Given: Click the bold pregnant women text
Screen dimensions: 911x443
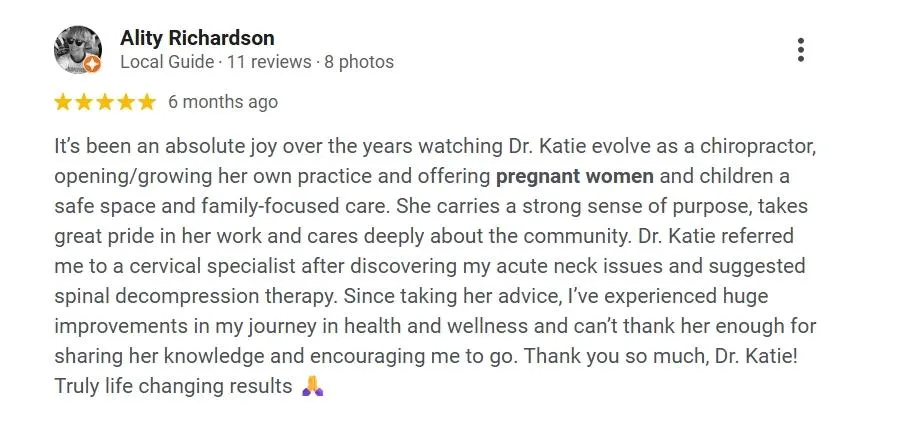Looking at the screenshot, I should [575, 176].
